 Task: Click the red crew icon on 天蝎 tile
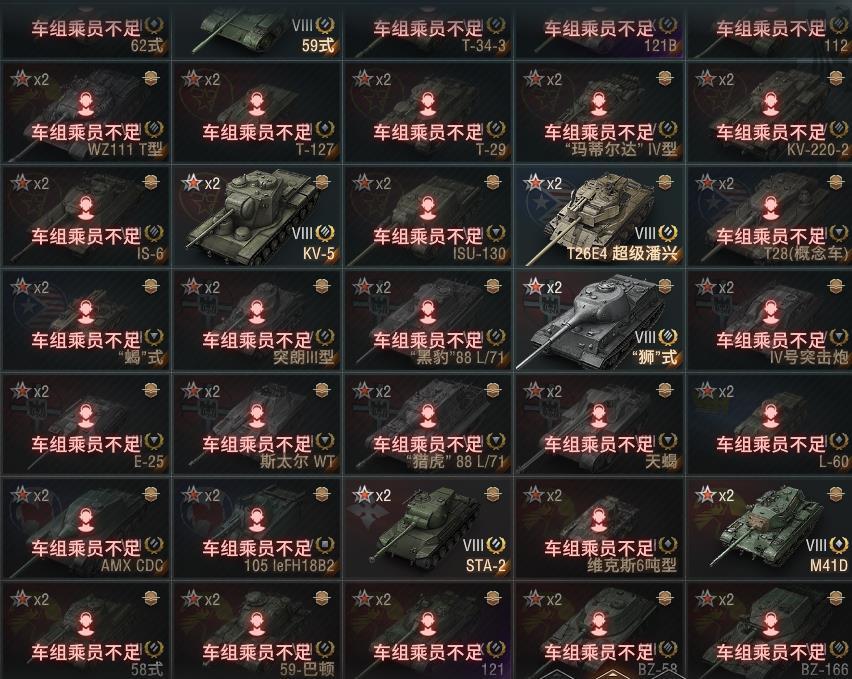coord(599,416)
